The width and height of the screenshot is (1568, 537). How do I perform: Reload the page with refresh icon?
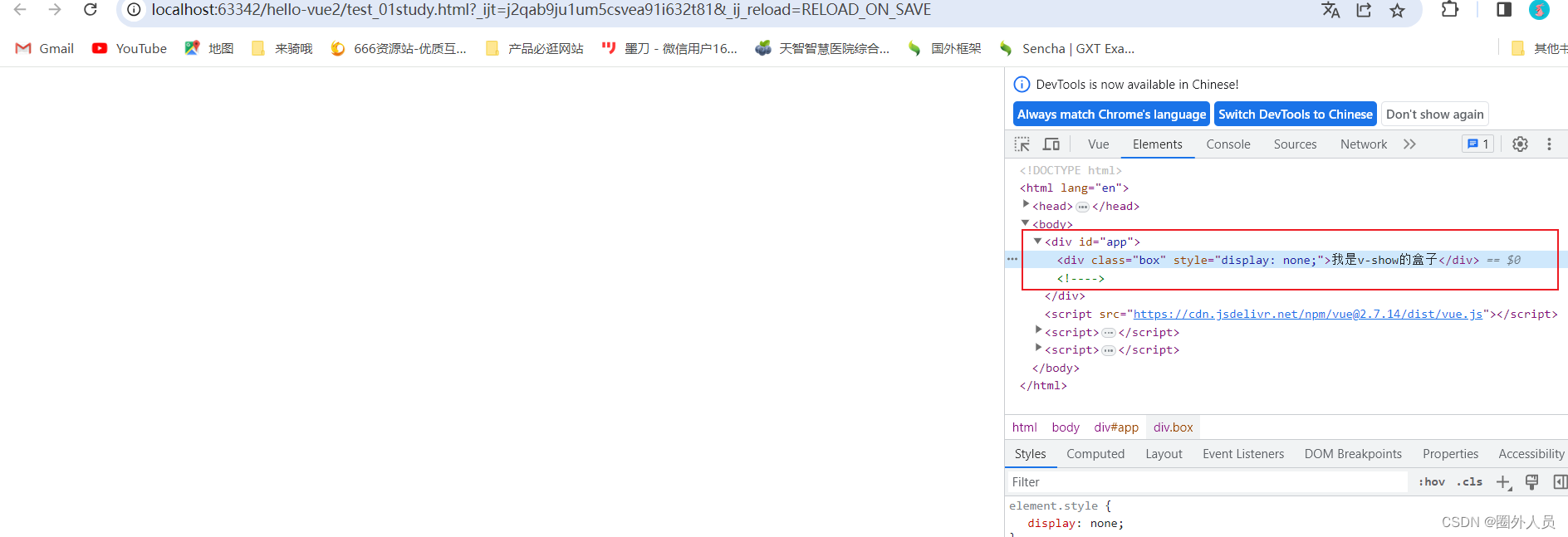[x=91, y=10]
